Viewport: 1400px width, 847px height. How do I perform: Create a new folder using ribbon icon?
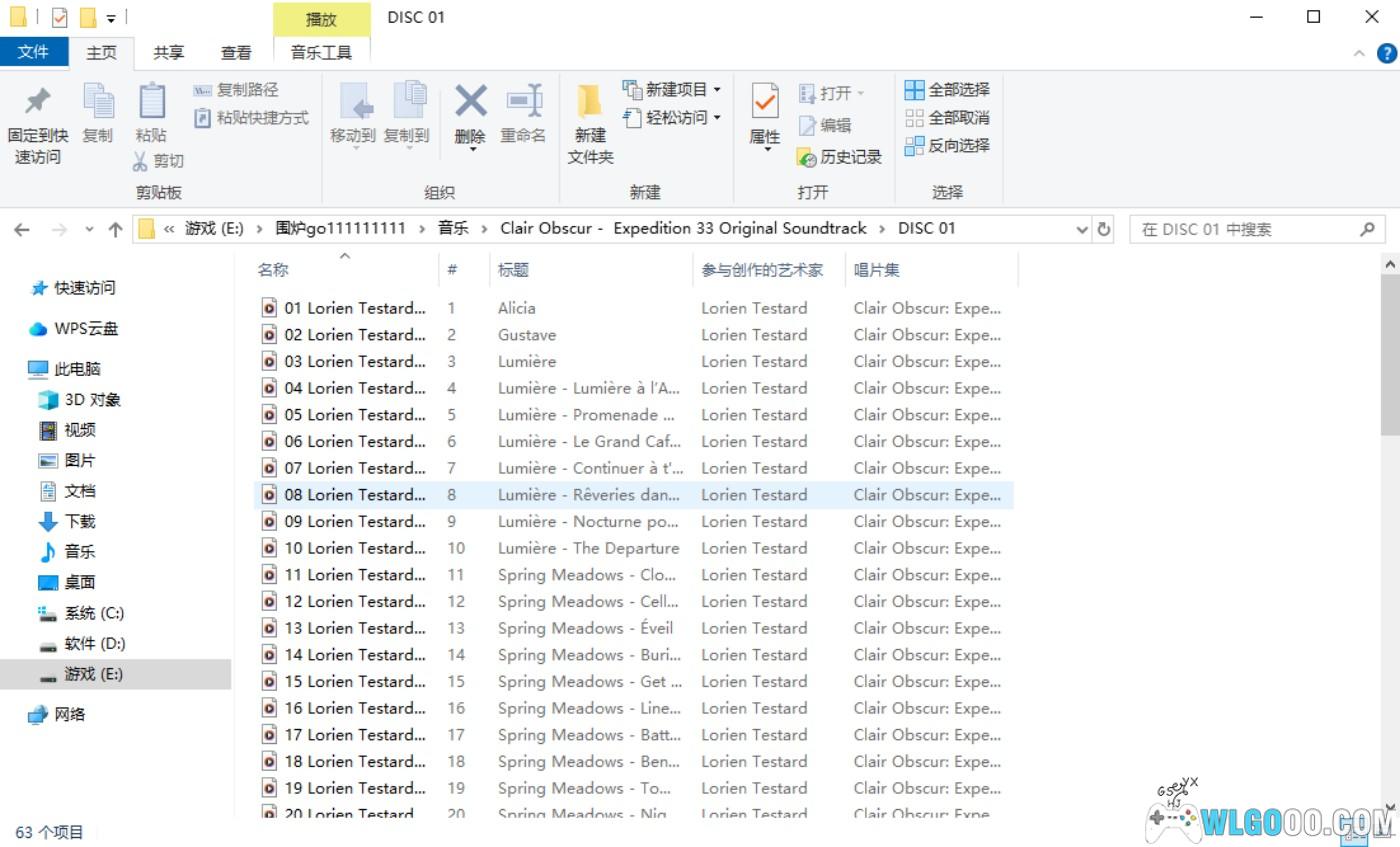coord(590,102)
